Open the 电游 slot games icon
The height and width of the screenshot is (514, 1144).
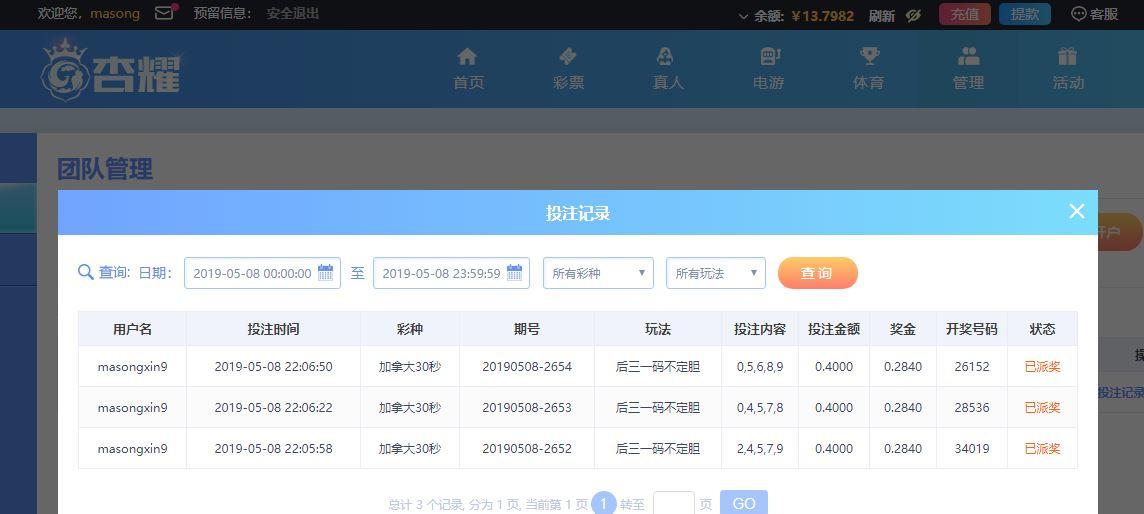pyautogui.click(x=768, y=57)
